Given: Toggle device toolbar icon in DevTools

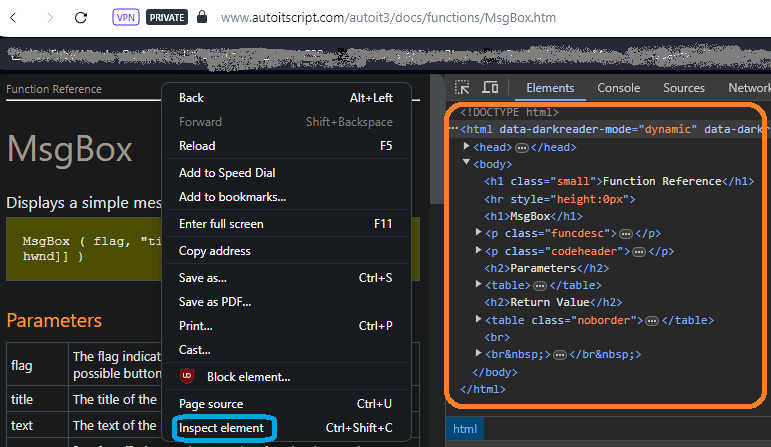Looking at the screenshot, I should (x=490, y=88).
